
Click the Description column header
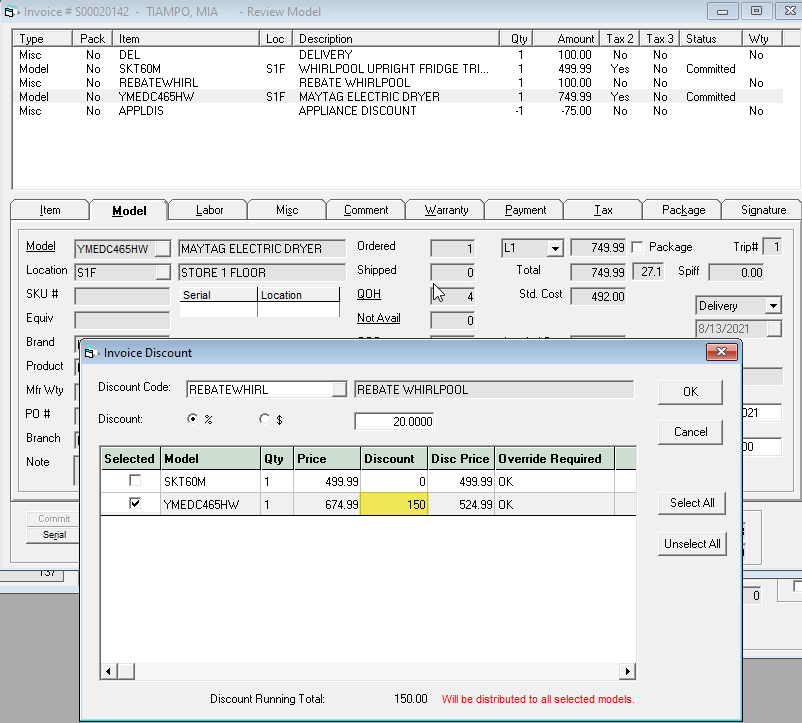pyautogui.click(x=396, y=39)
